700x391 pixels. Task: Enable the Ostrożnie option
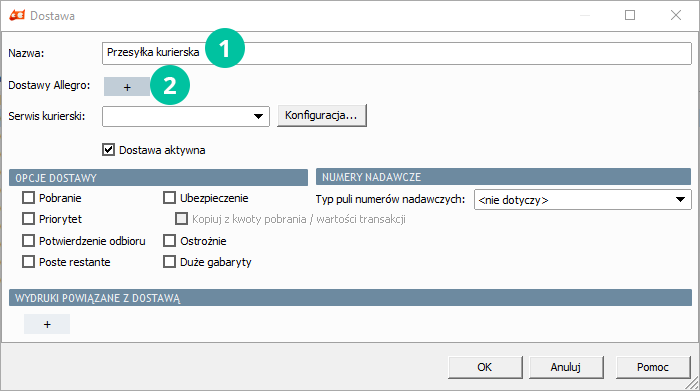[x=170, y=241]
